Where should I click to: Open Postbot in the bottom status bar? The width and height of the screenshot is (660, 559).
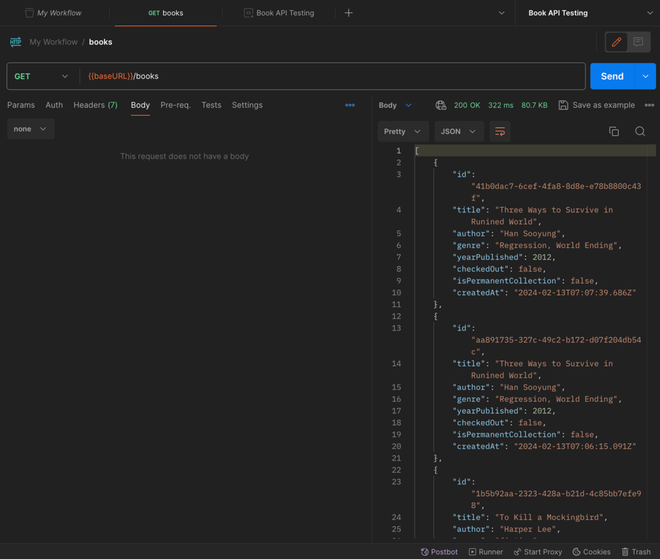coord(439,551)
